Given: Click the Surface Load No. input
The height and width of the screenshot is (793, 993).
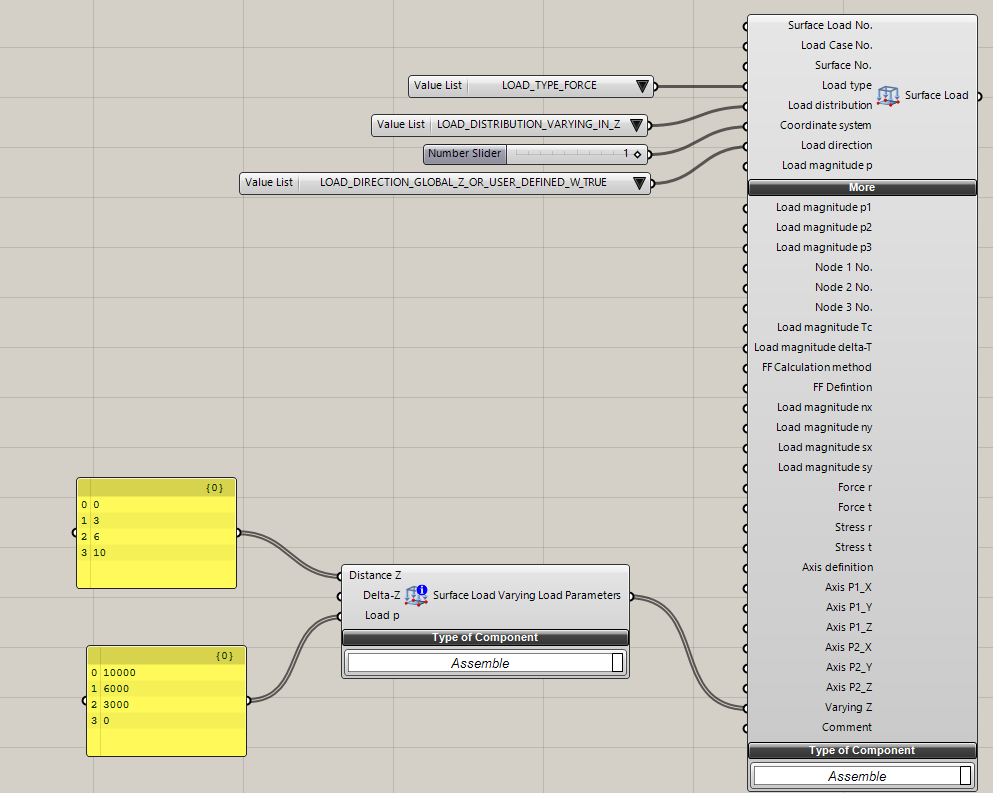Looking at the screenshot, I should (830, 25).
